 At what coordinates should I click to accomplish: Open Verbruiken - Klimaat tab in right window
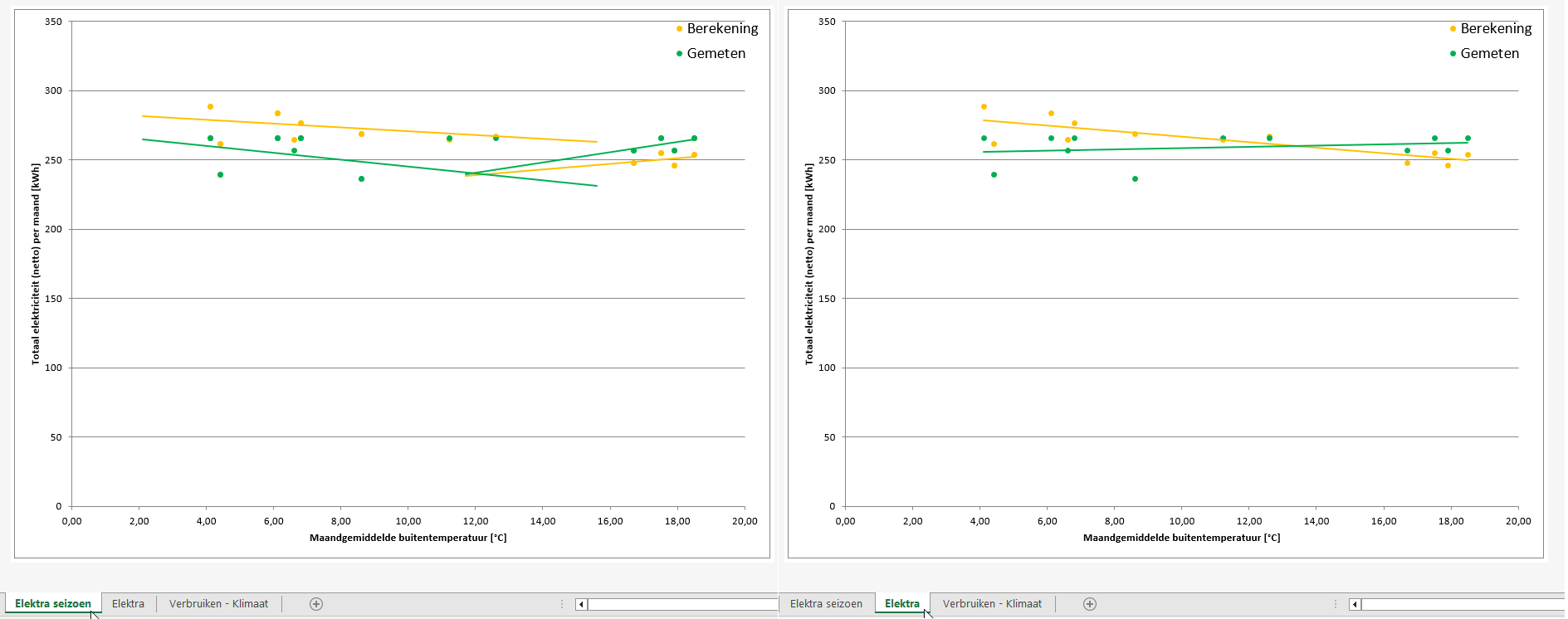coord(992,604)
